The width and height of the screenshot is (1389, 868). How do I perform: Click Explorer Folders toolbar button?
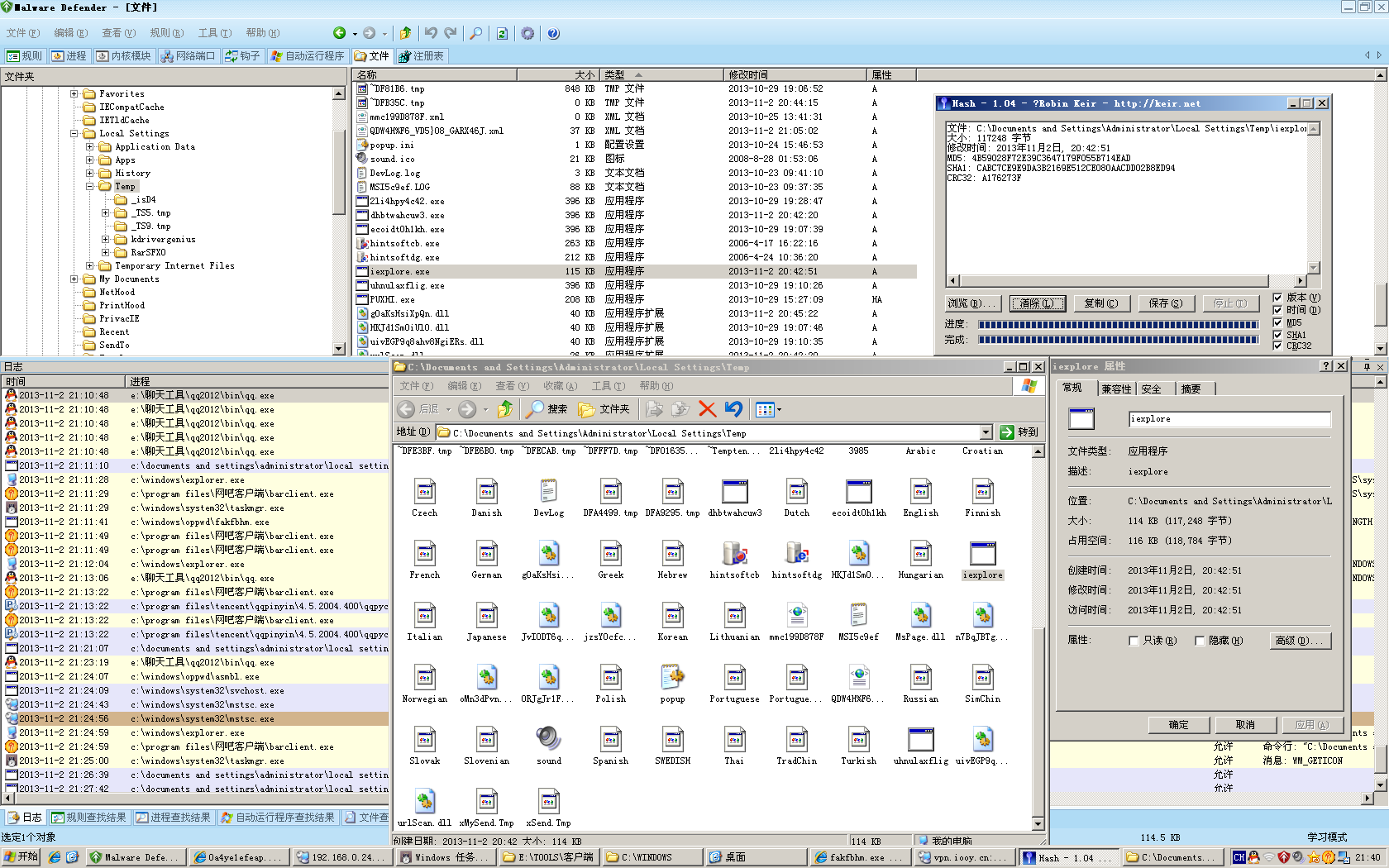tap(604, 409)
